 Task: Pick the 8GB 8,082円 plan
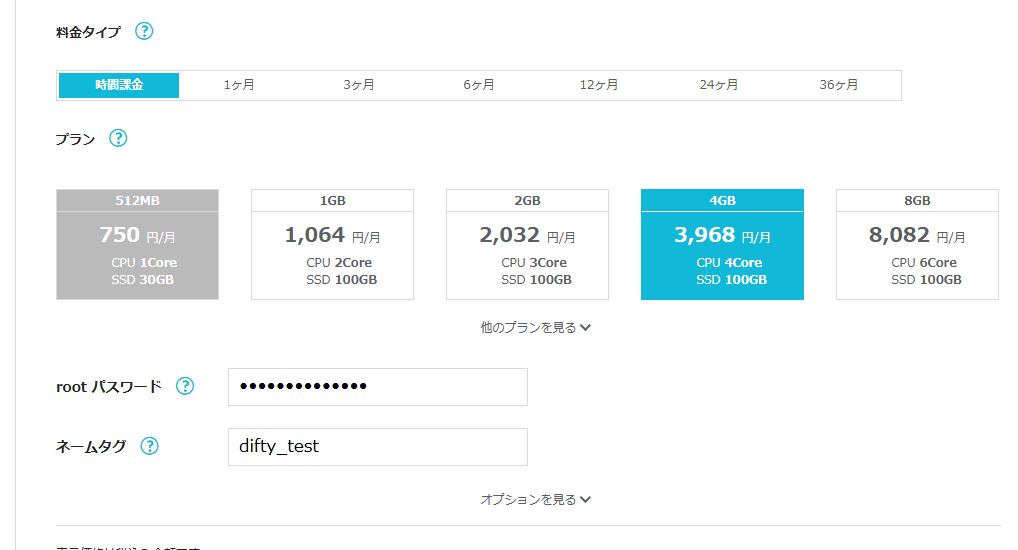point(917,245)
